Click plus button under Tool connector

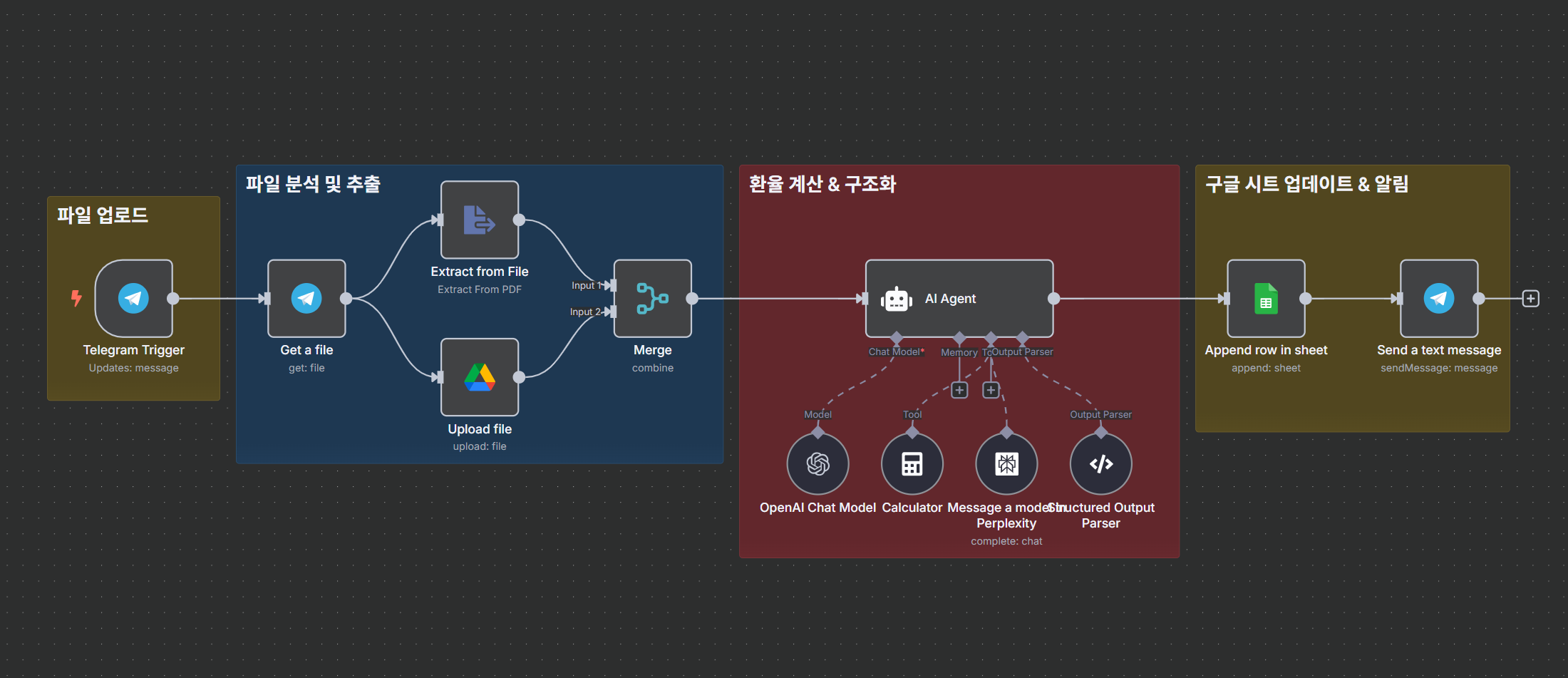pos(991,390)
